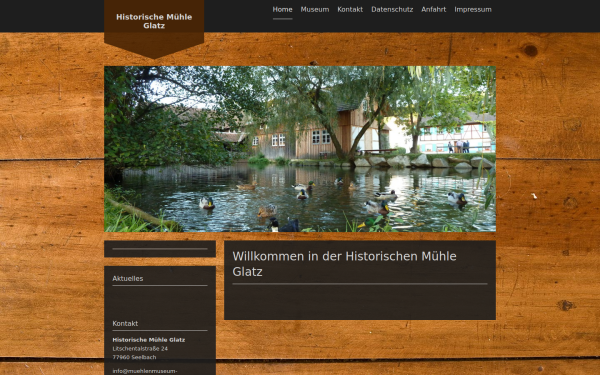Navigate to the Anfahrt page

point(434,10)
